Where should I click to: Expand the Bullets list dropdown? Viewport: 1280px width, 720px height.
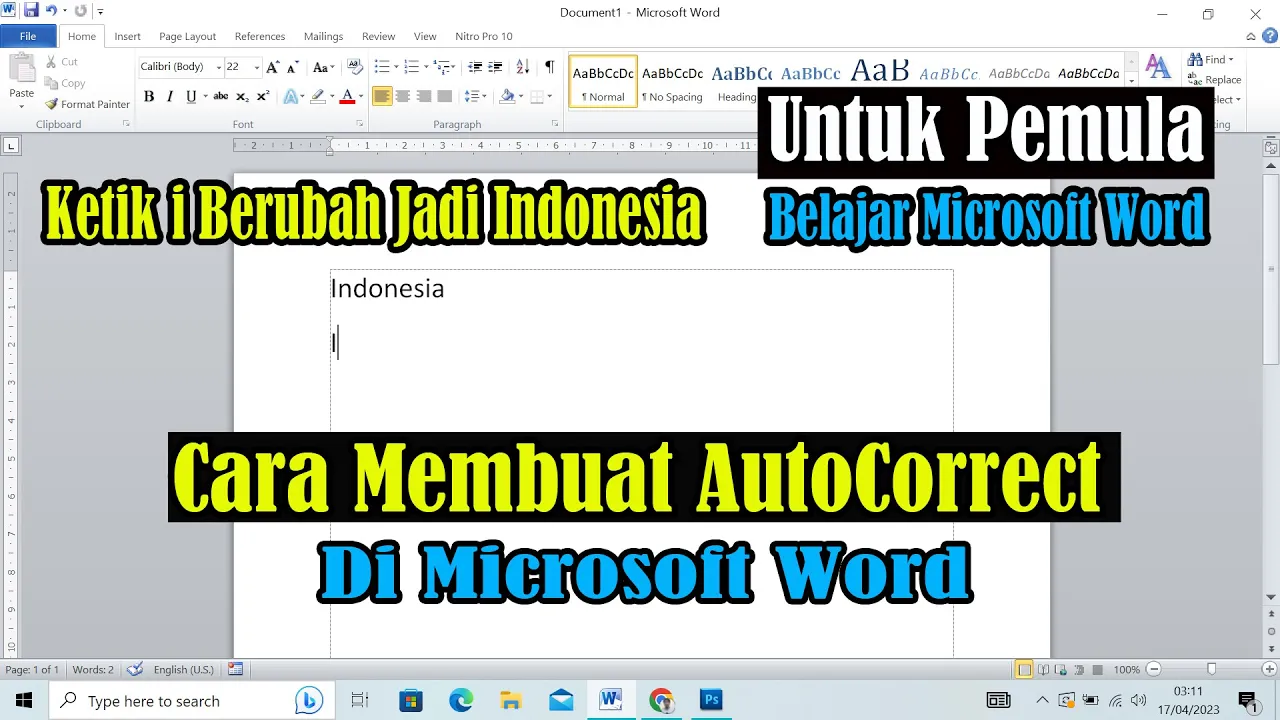pos(398,67)
